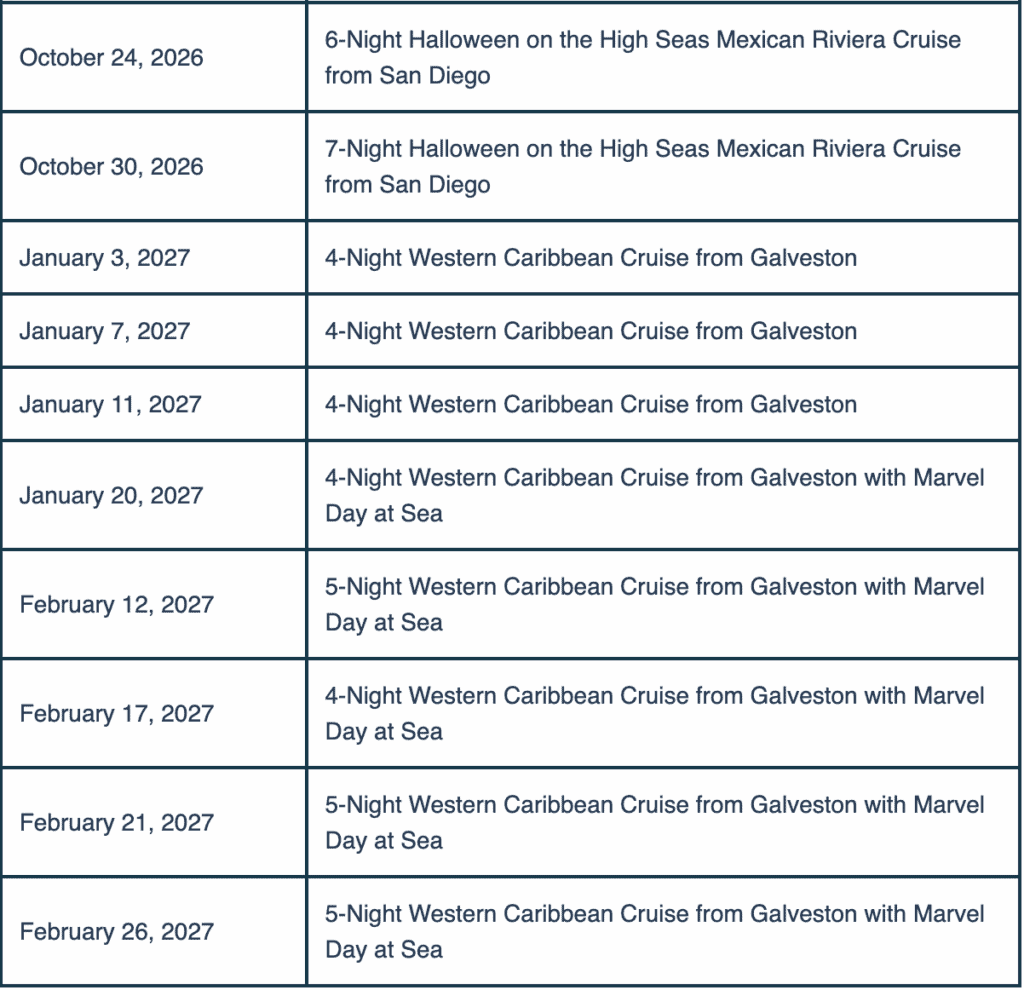Select the cruise description in the January 3 row
Viewport: 1024px width, 990px height.
point(590,258)
